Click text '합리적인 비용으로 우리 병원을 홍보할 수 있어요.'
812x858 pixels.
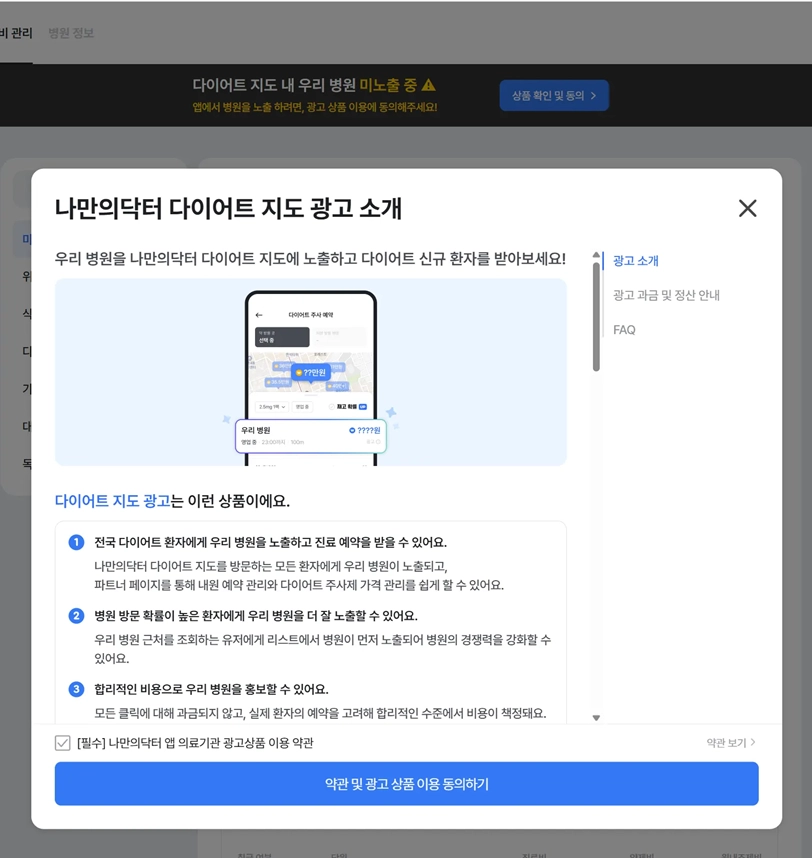[x=211, y=689]
